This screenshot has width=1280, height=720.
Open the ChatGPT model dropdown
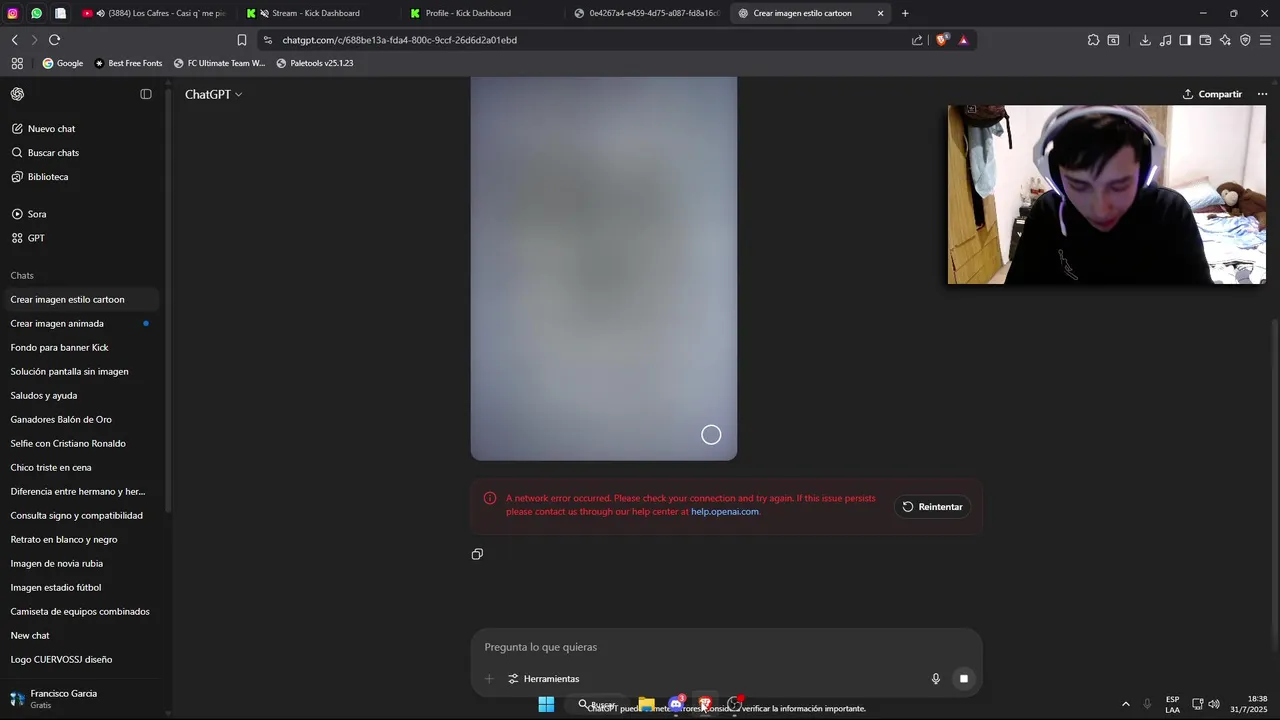tap(213, 94)
